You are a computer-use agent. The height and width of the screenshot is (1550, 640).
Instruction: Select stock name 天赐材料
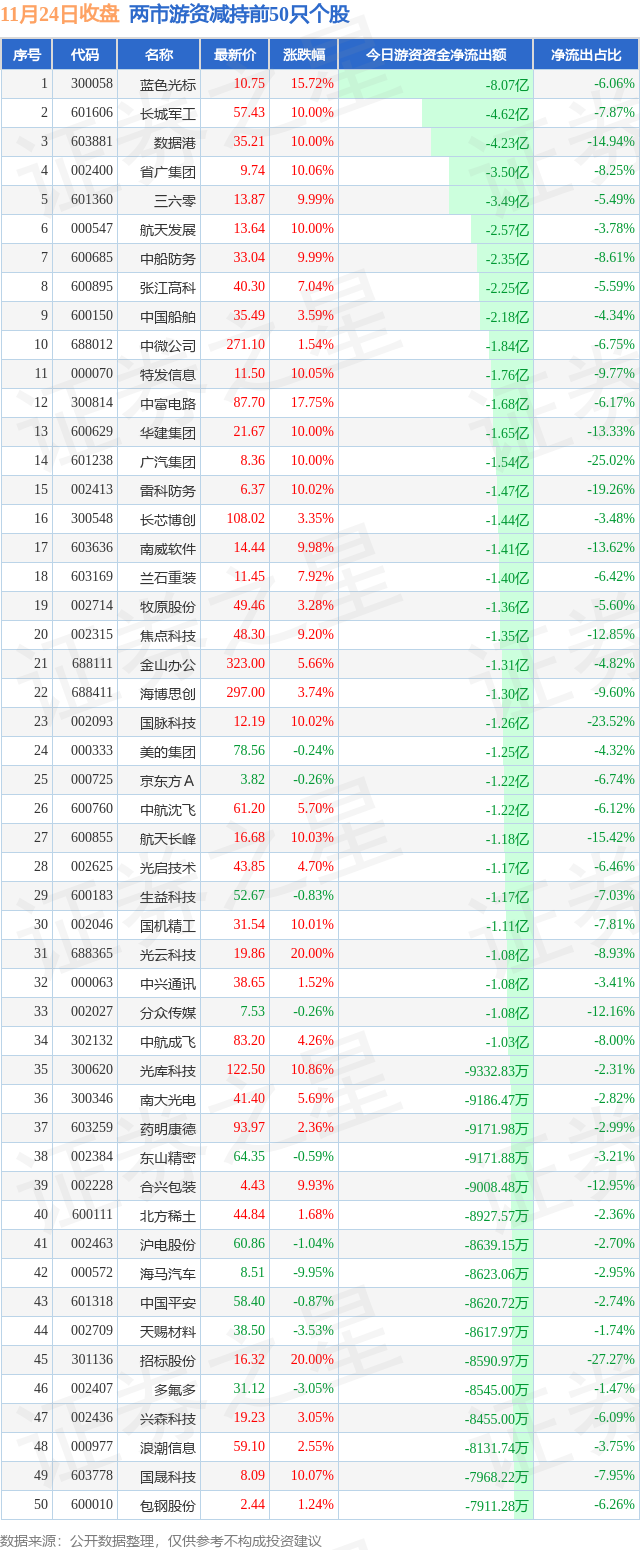[x=168, y=1331]
